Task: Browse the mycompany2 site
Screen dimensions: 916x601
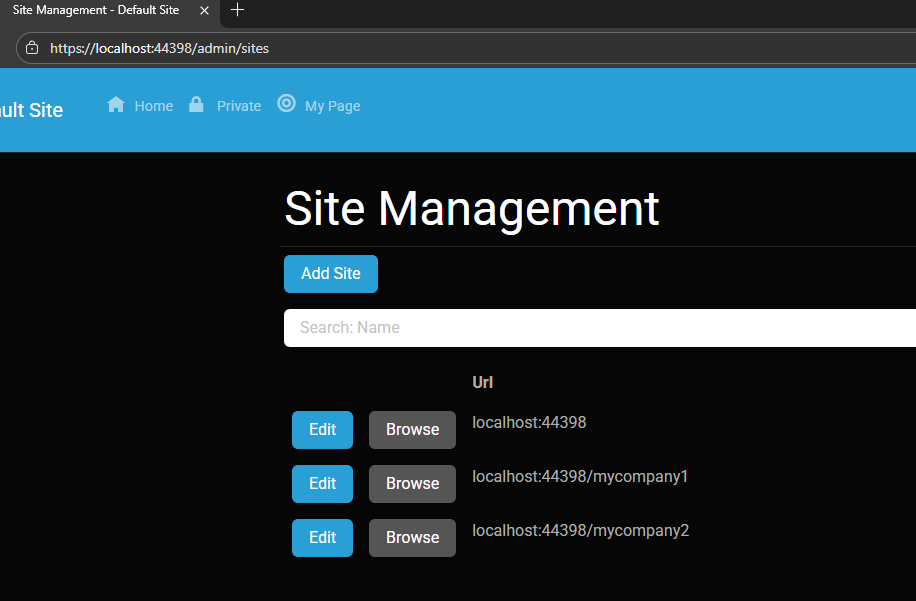Action: point(412,538)
